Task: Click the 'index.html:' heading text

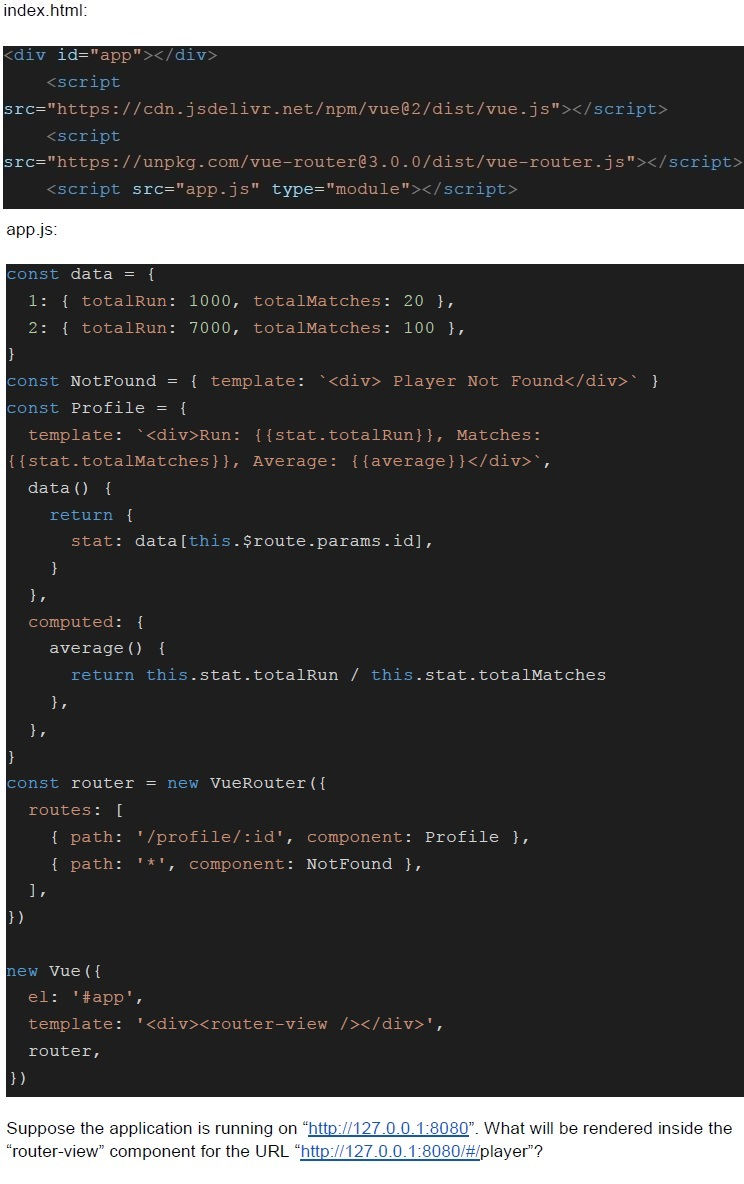Action: (x=45, y=11)
